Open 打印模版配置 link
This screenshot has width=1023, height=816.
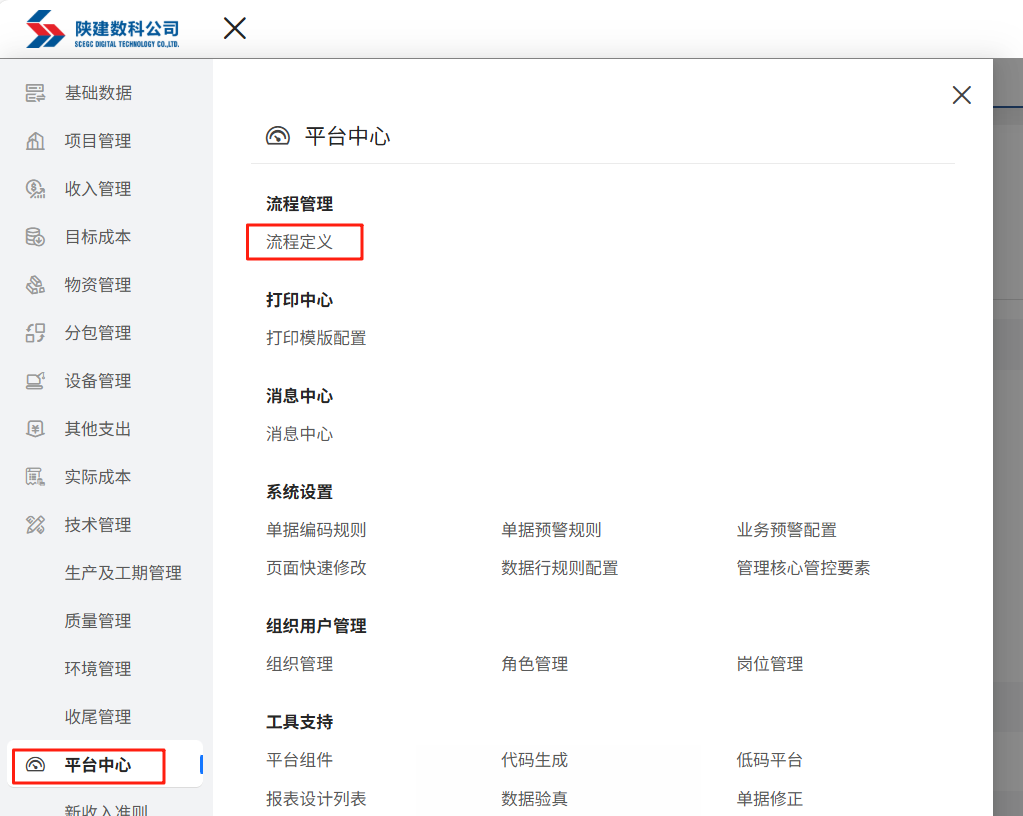[x=316, y=338]
